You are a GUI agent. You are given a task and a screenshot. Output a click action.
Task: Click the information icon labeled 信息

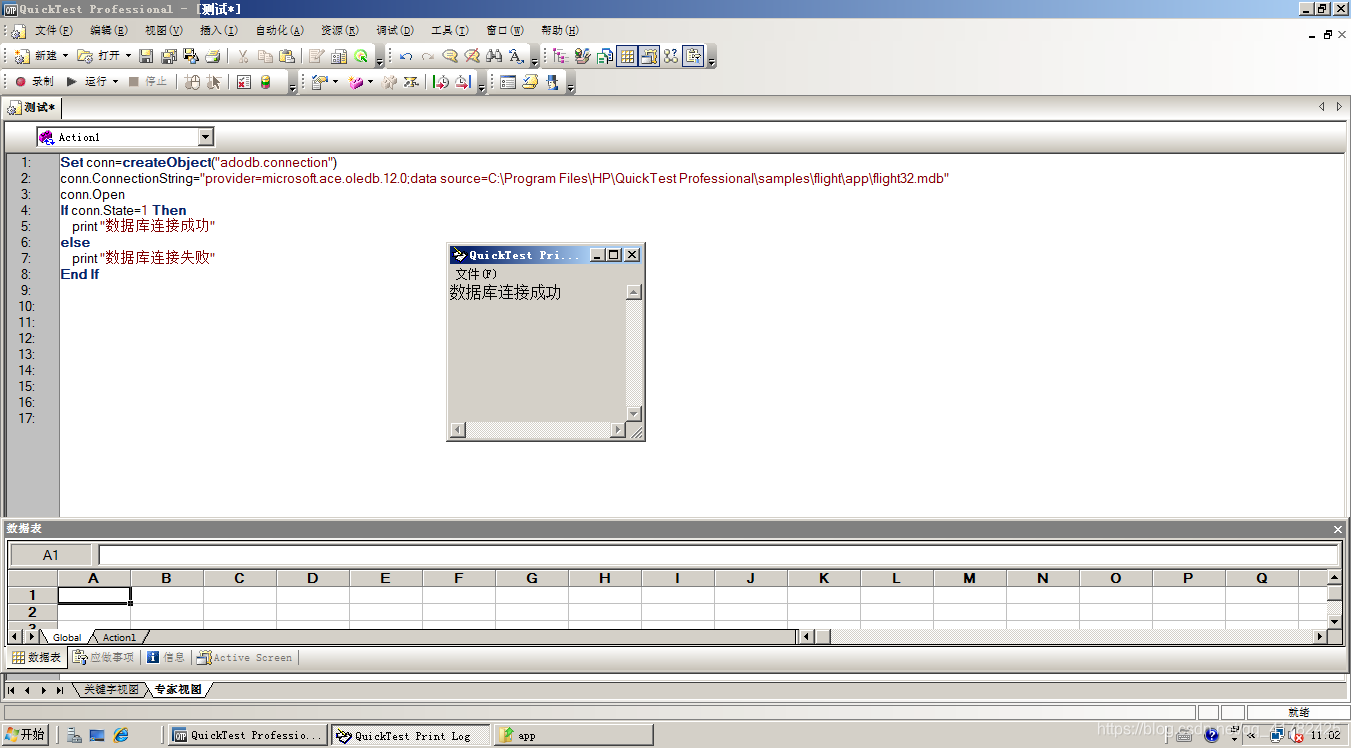[x=153, y=657]
